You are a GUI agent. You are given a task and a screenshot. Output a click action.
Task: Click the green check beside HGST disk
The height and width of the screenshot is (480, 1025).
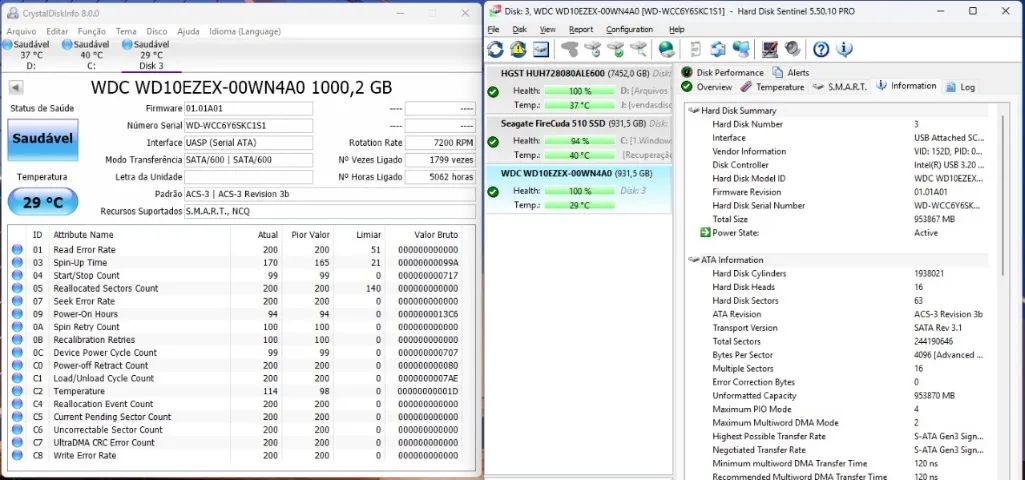493,92
